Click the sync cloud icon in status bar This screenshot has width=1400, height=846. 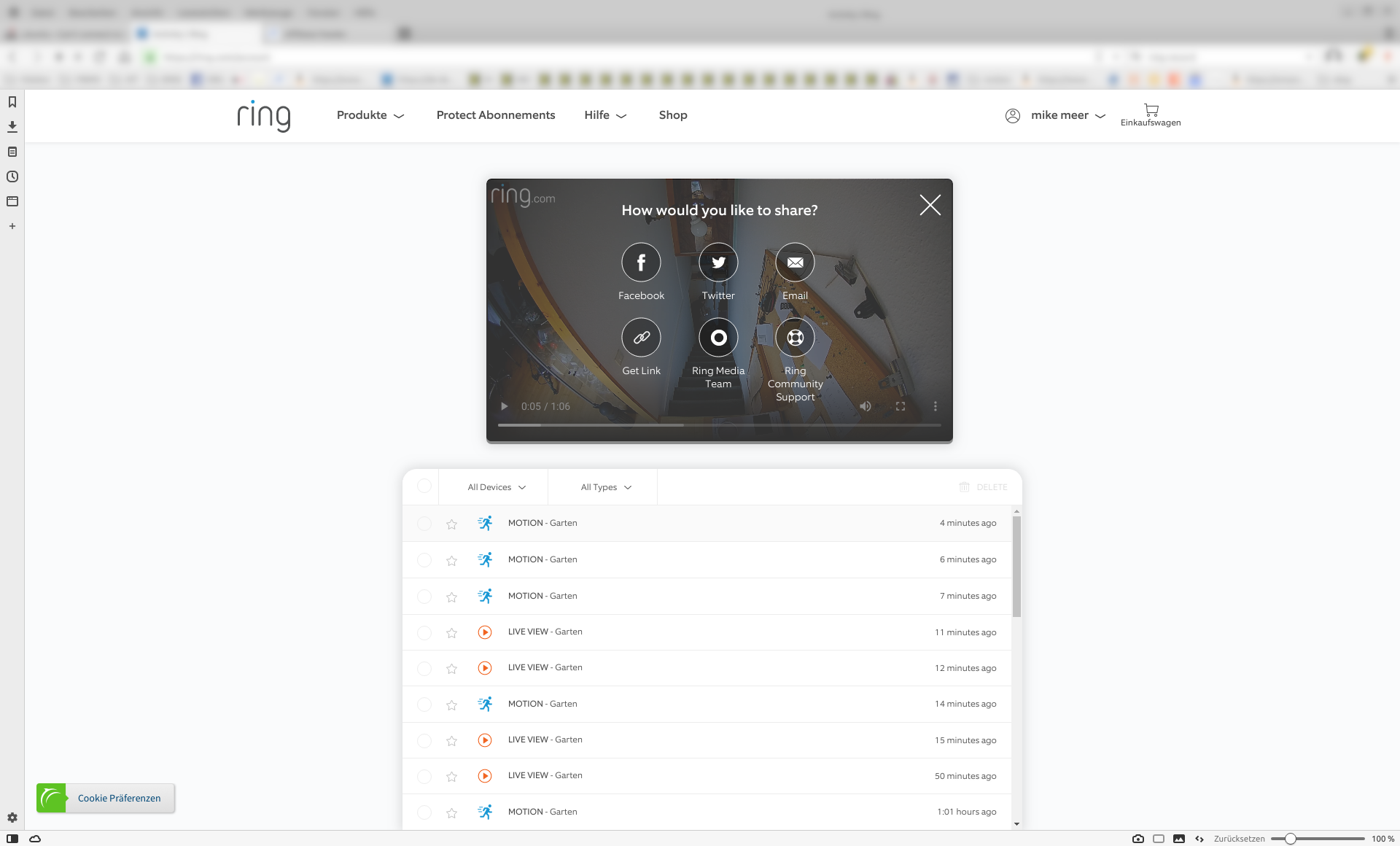pyautogui.click(x=35, y=839)
